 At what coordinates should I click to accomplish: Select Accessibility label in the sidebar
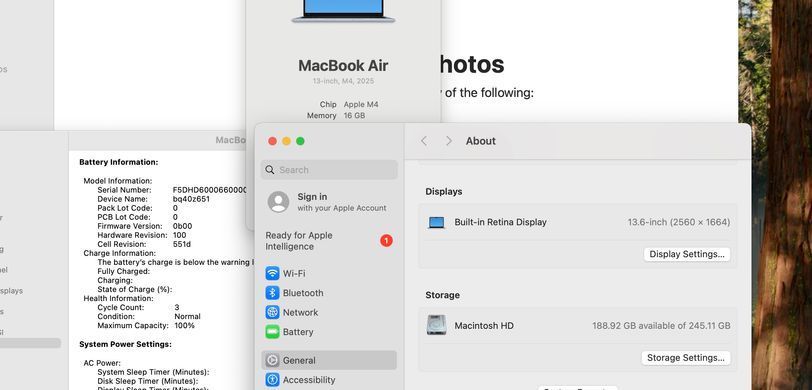pyautogui.click(x=309, y=380)
